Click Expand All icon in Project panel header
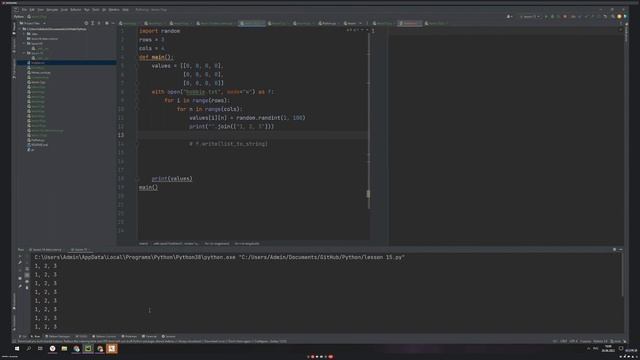Image resolution: width=640 pixels, height=360 pixels. tap(93, 23)
